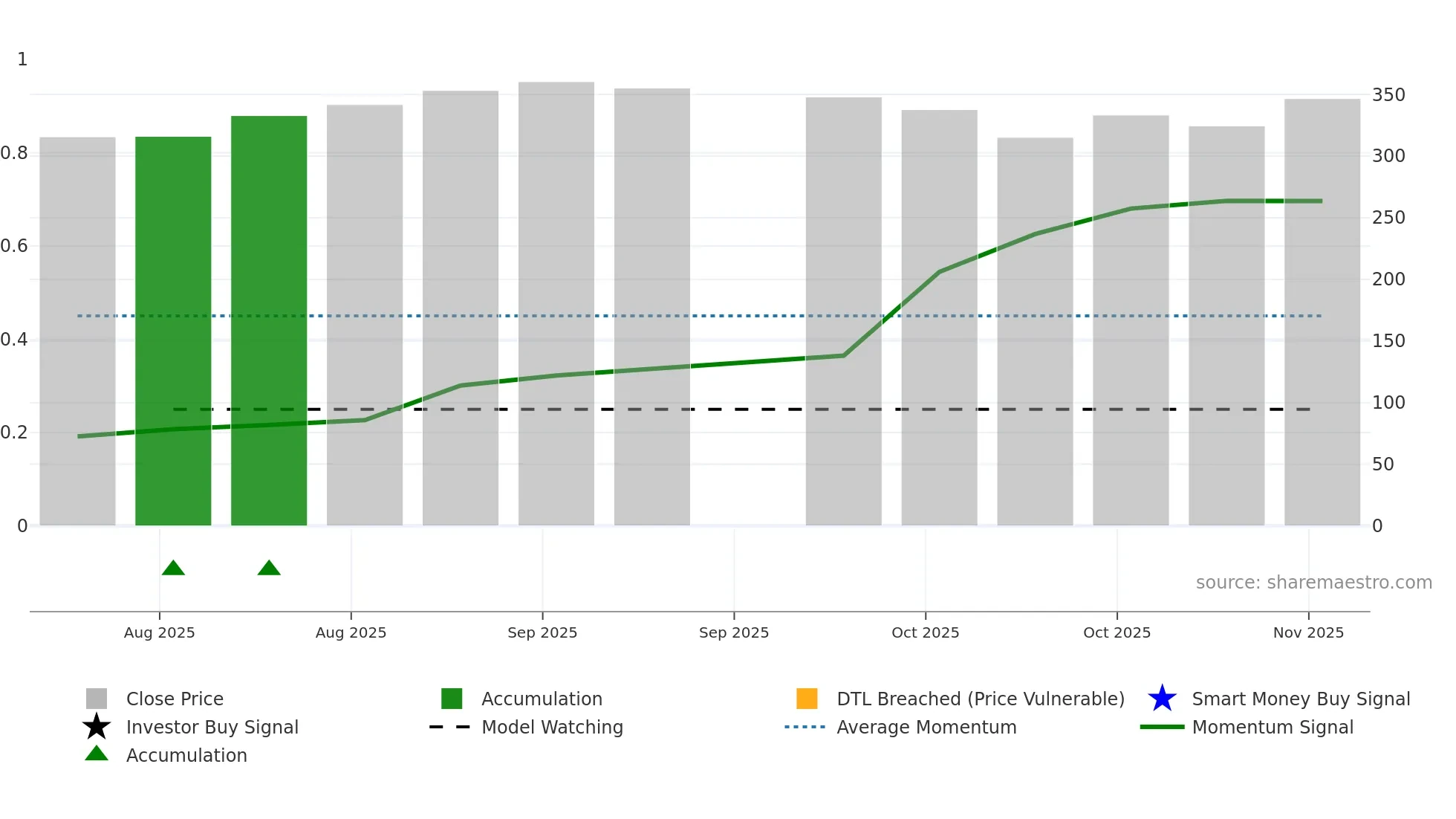
Task: Click the orange DTL Breached legend swatch
Action: 807,699
